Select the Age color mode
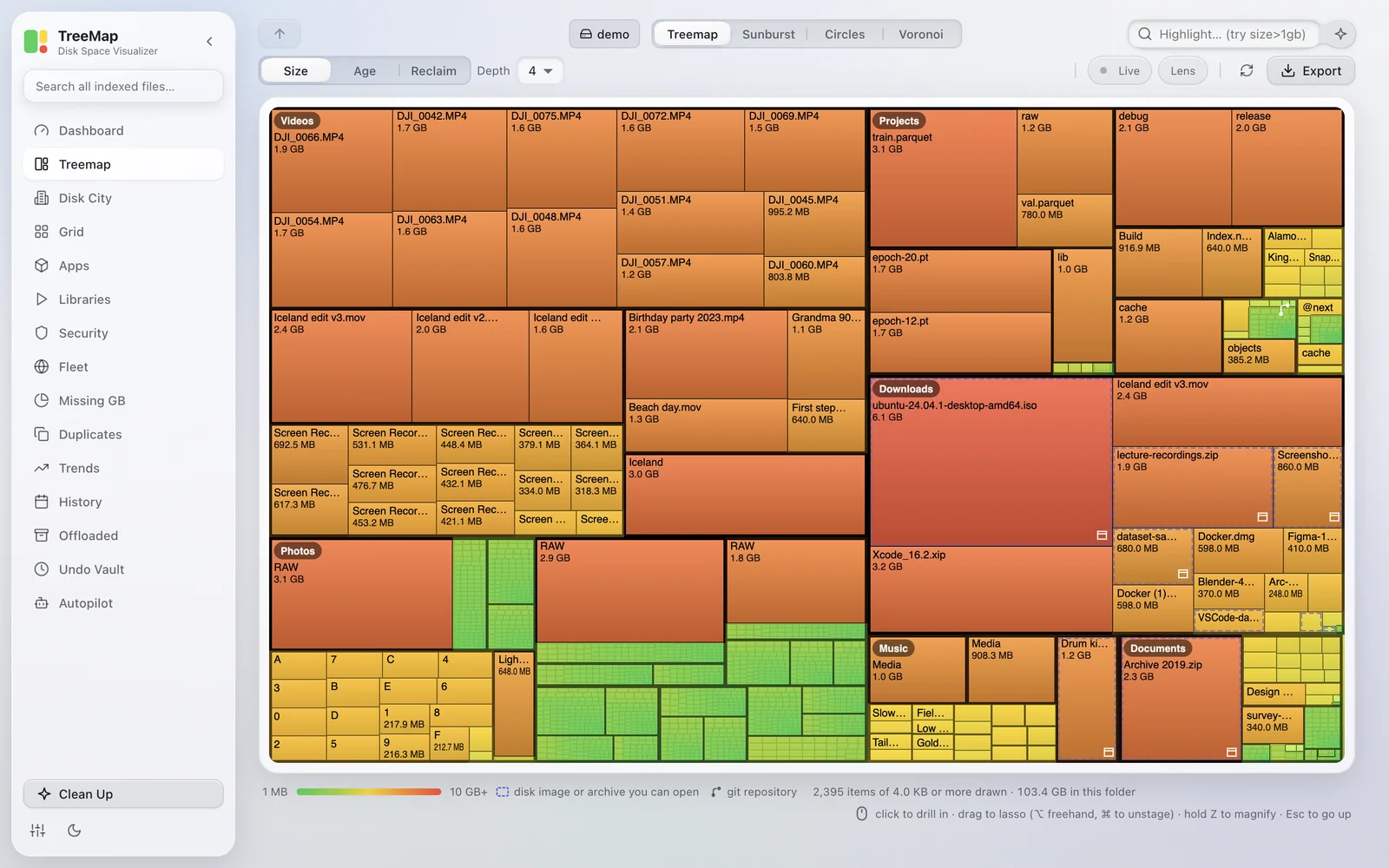This screenshot has width=1389, height=868. point(365,71)
